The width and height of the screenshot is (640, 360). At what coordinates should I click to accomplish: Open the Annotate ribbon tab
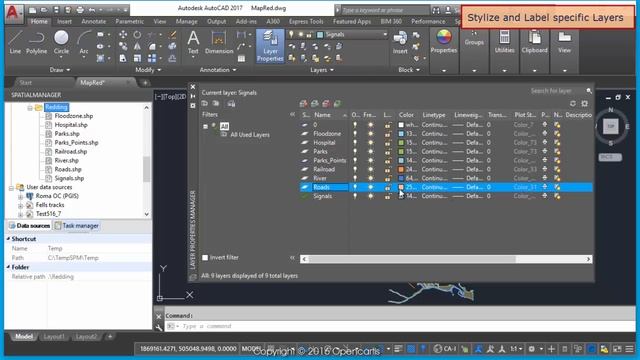pos(93,21)
